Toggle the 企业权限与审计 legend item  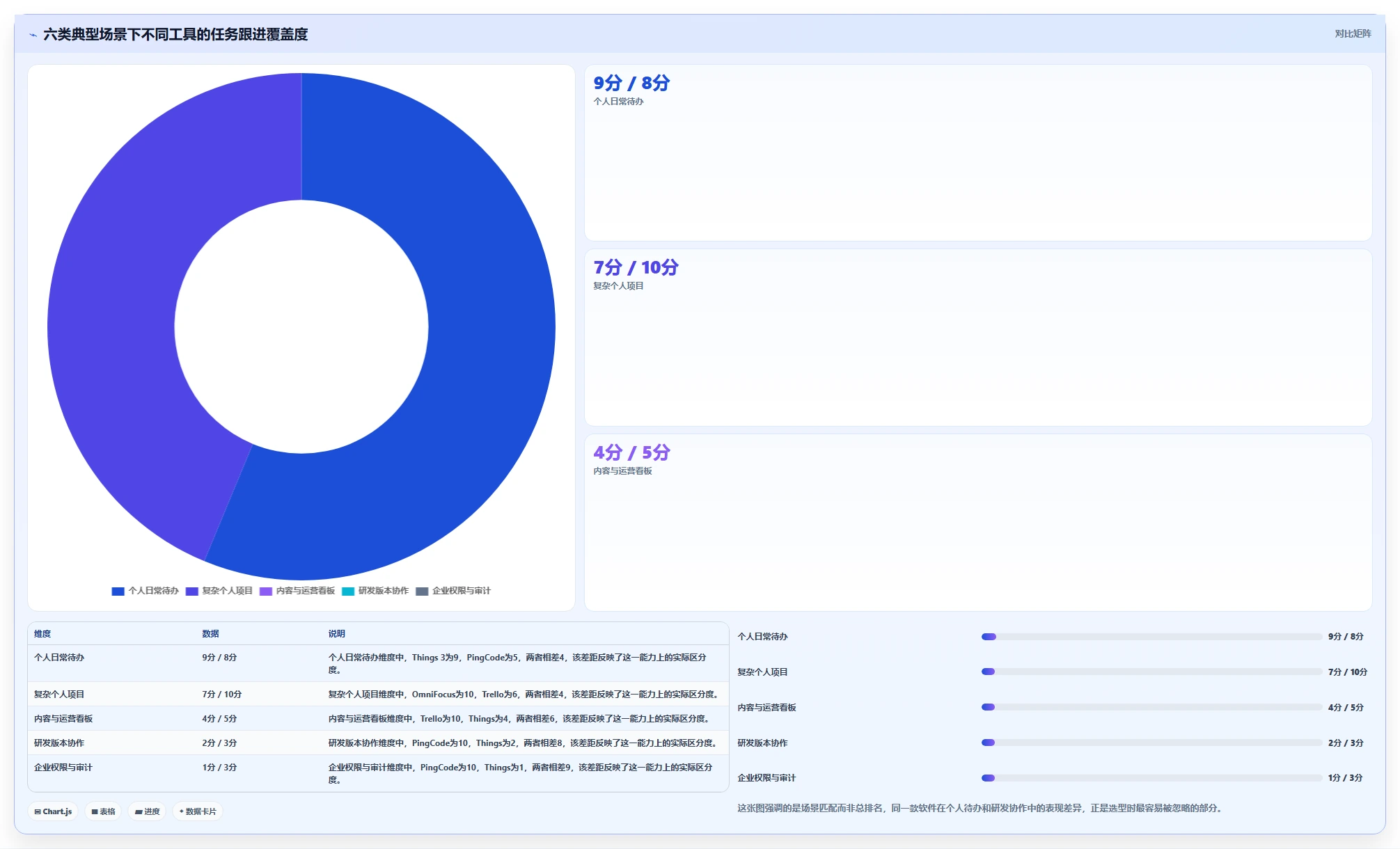click(x=453, y=591)
